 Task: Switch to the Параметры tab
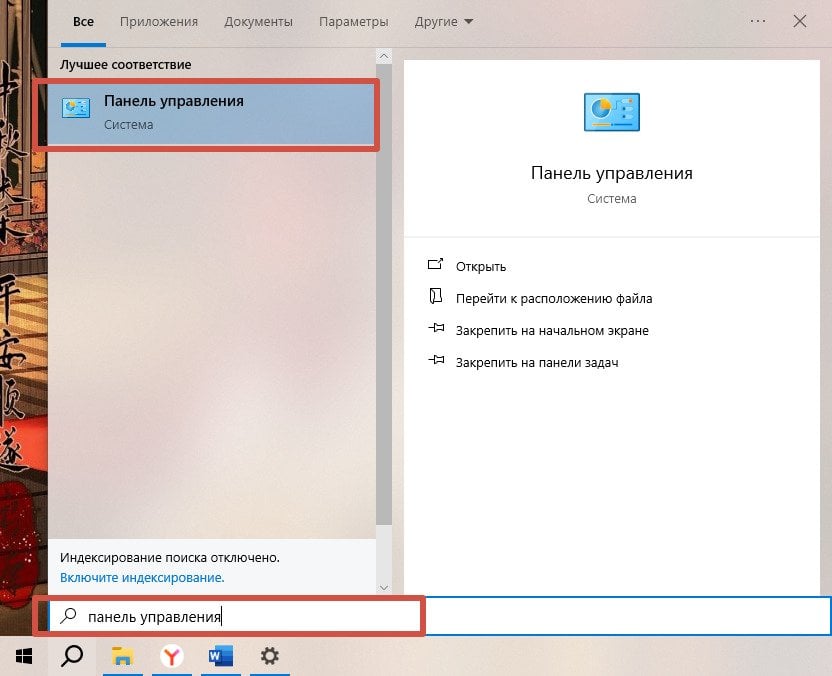[x=353, y=22]
